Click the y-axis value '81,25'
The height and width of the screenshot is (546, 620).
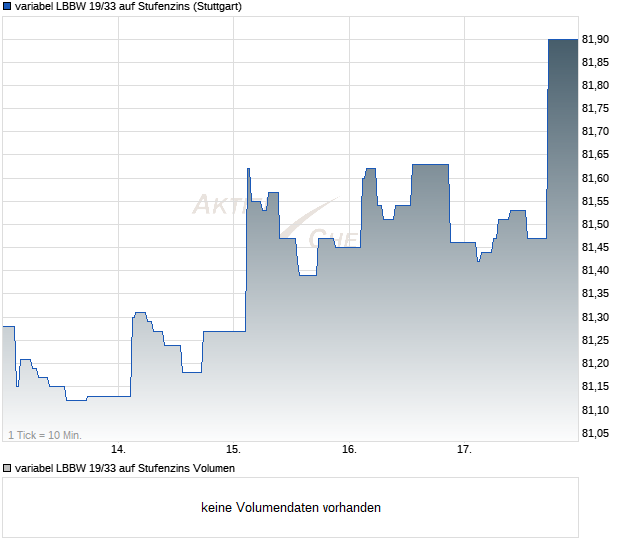(x=595, y=340)
